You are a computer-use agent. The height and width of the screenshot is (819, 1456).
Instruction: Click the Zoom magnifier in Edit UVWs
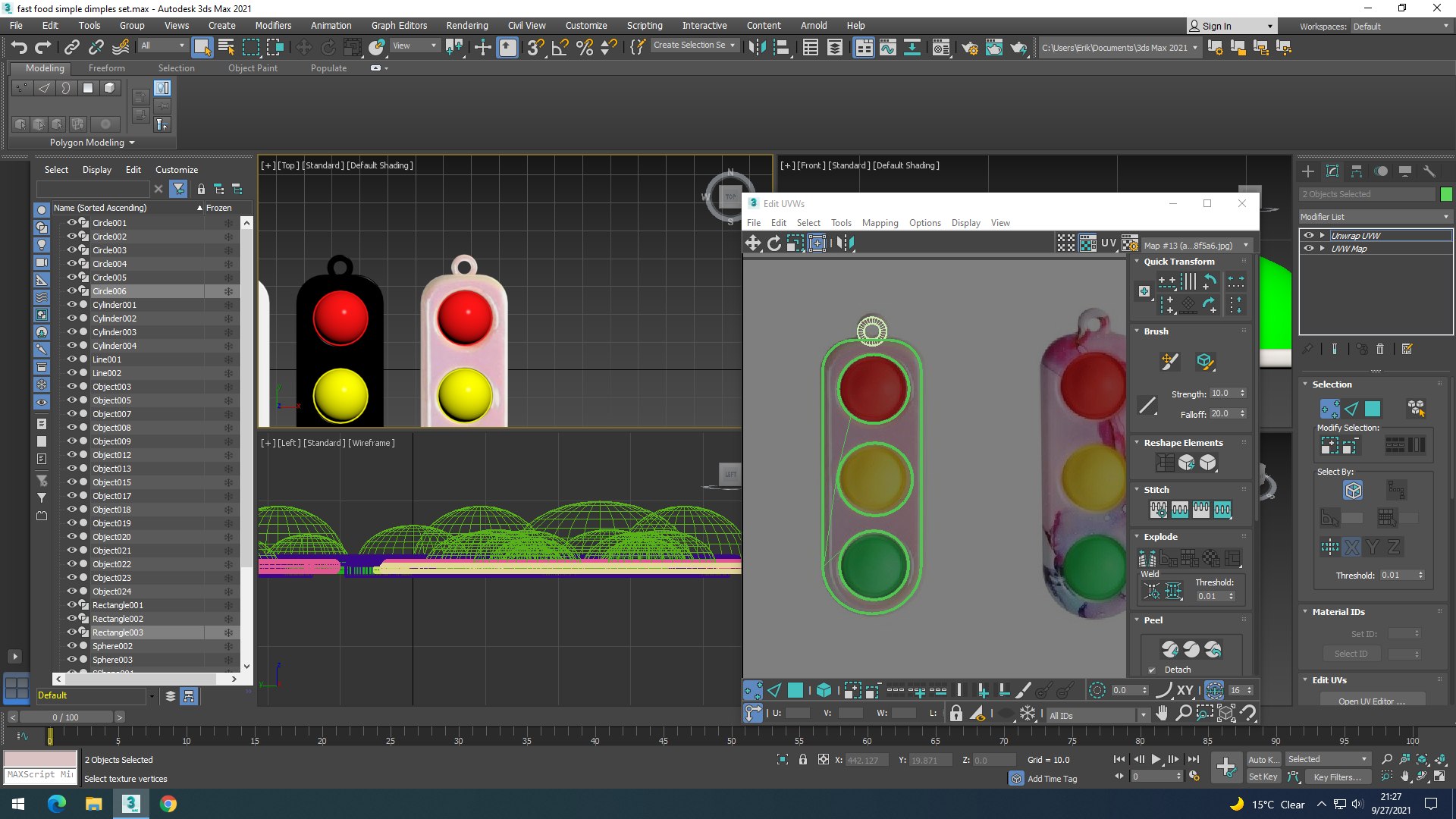pos(1183,714)
